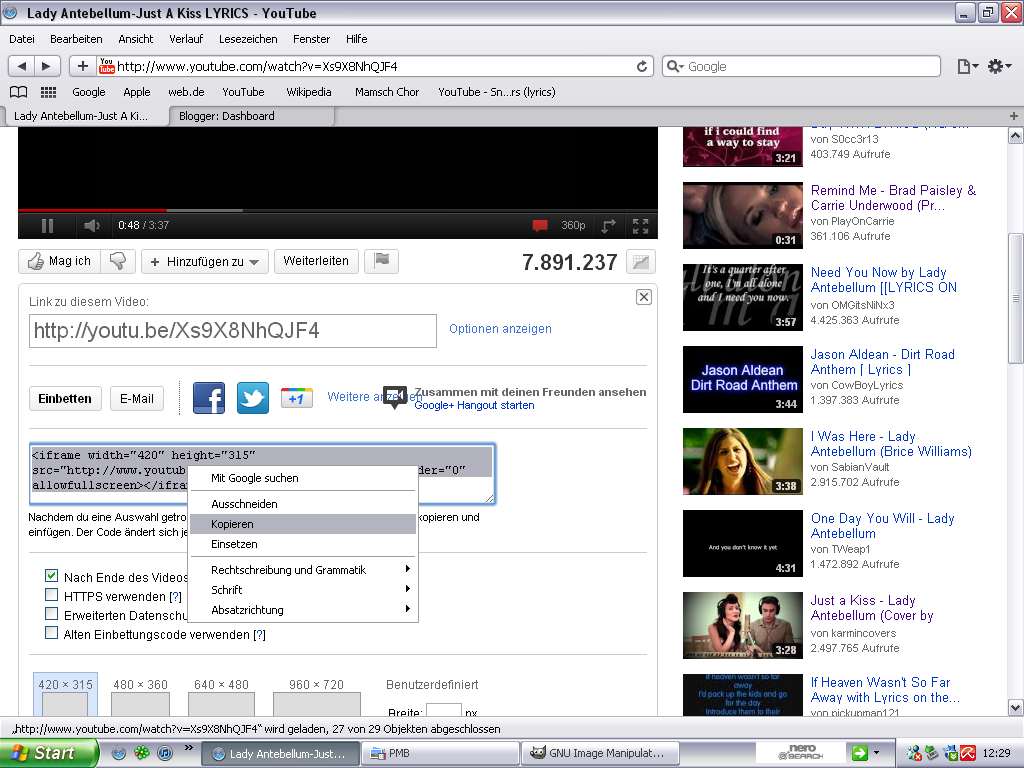
Task: Switch to PMB taskbar item
Action: 440,753
